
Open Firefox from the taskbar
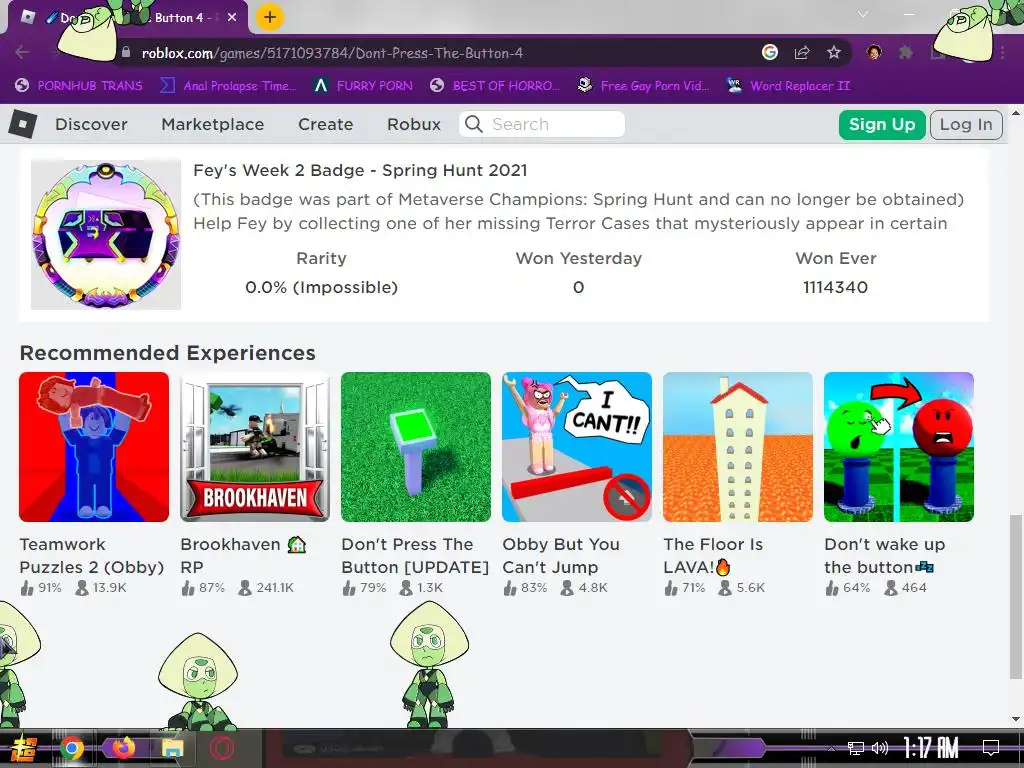tap(123, 748)
